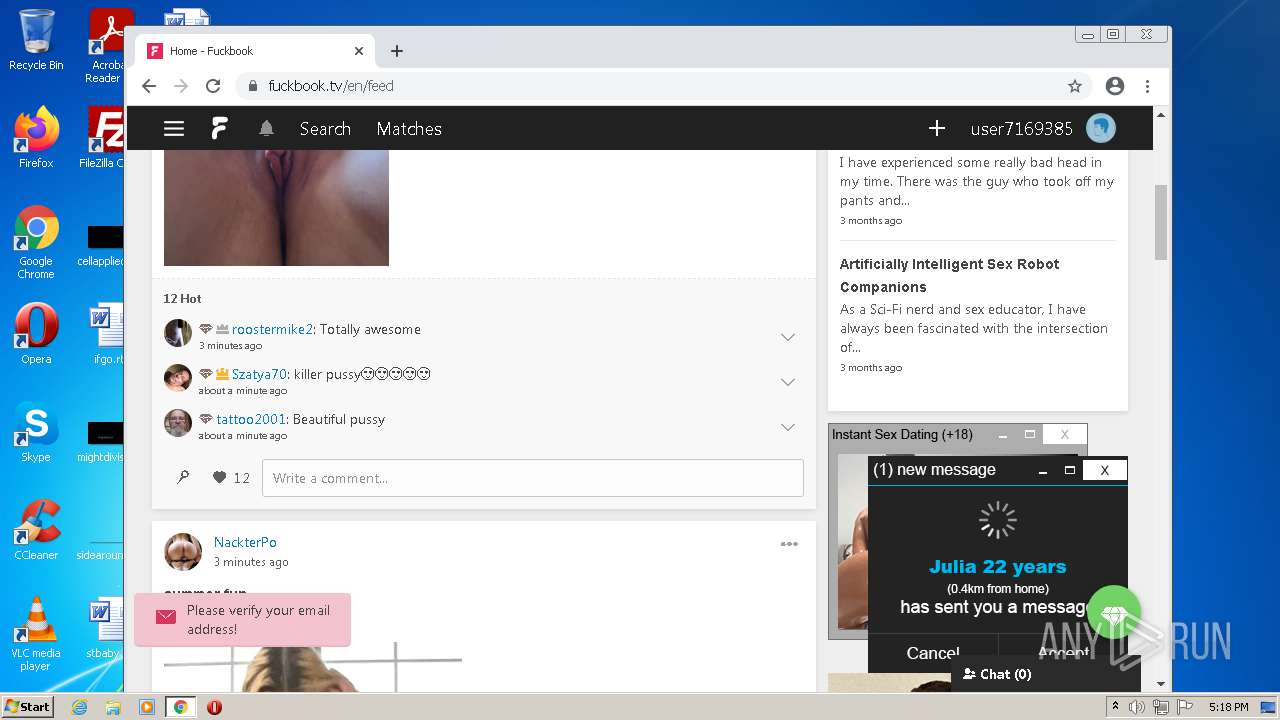1280x720 pixels.
Task: Open Search in site navigation
Action: (325, 129)
